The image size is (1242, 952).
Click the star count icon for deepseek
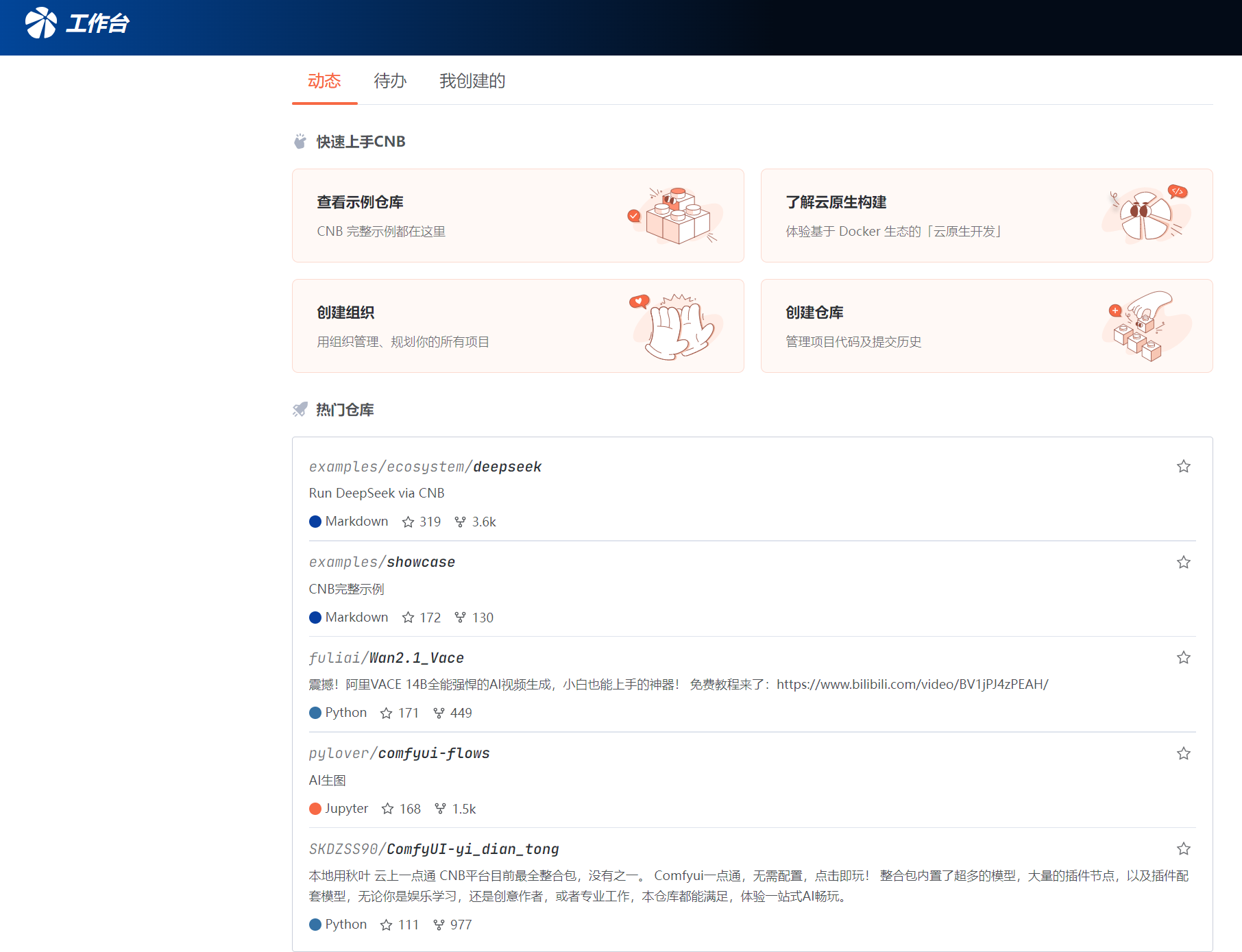point(409,522)
